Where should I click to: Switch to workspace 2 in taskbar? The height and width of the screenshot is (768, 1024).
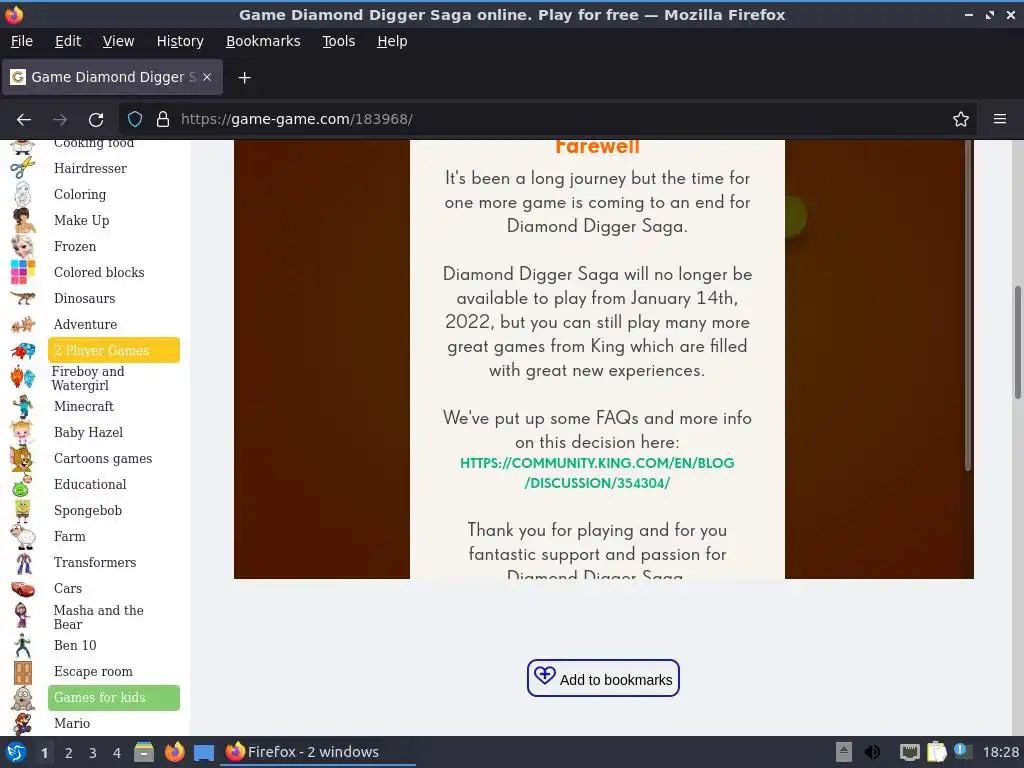point(69,753)
